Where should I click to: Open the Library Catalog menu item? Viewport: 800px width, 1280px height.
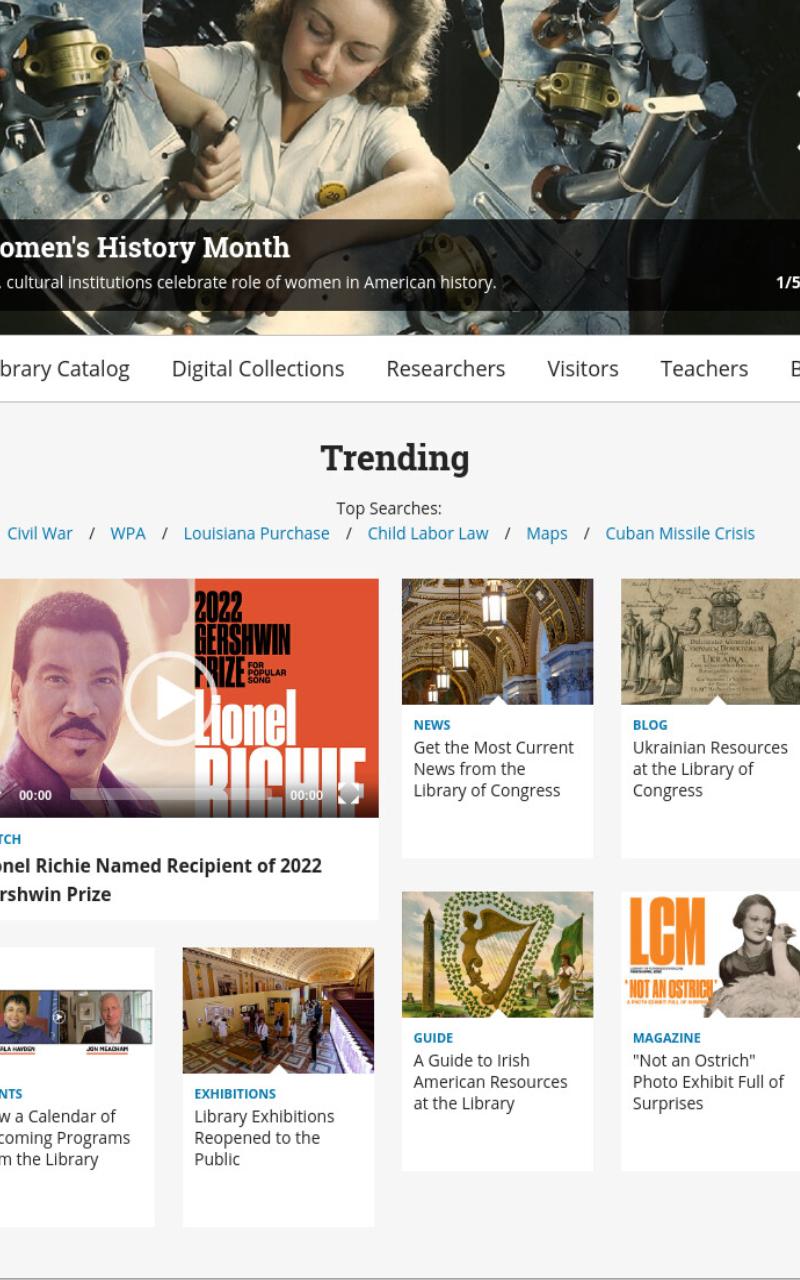point(65,369)
